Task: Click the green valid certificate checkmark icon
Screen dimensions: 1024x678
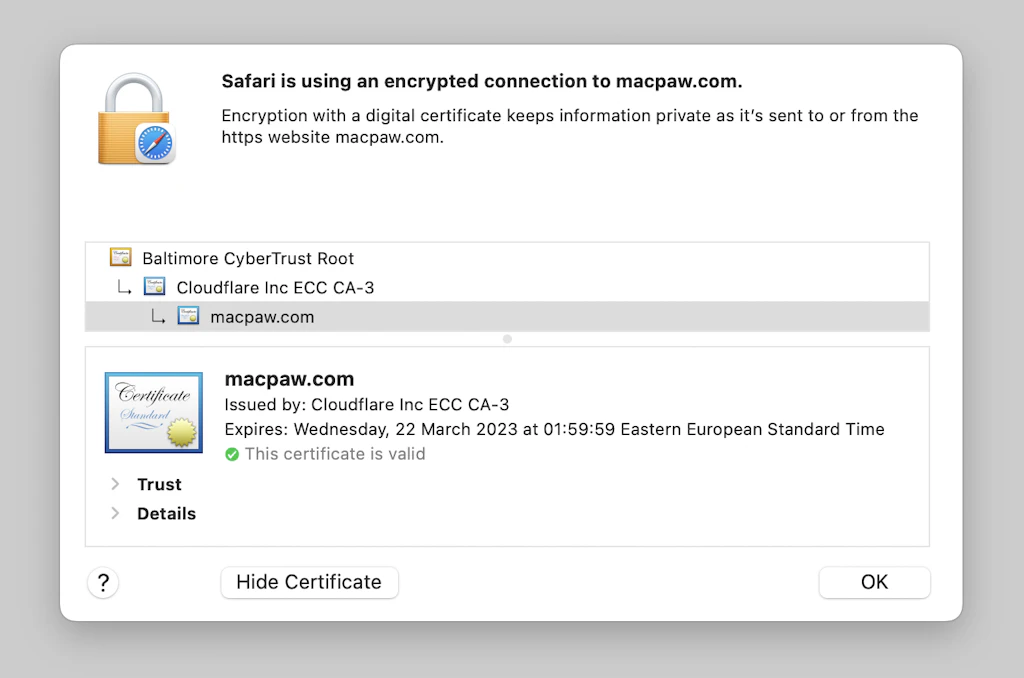Action: [231, 454]
